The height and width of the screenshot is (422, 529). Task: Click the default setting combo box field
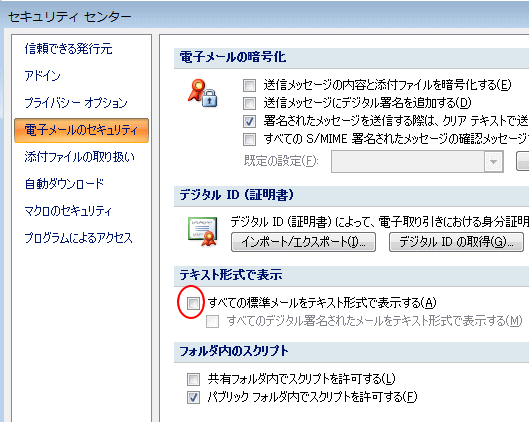[x=417, y=162]
